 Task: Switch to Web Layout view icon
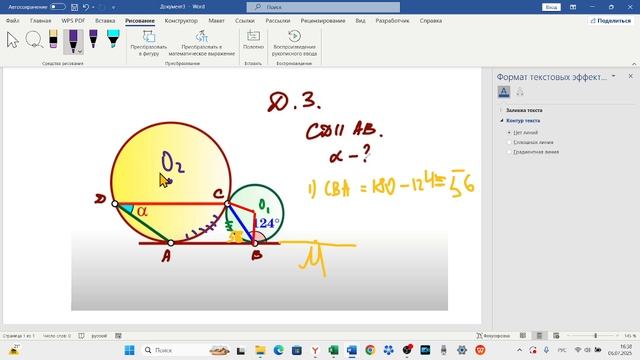point(556,336)
